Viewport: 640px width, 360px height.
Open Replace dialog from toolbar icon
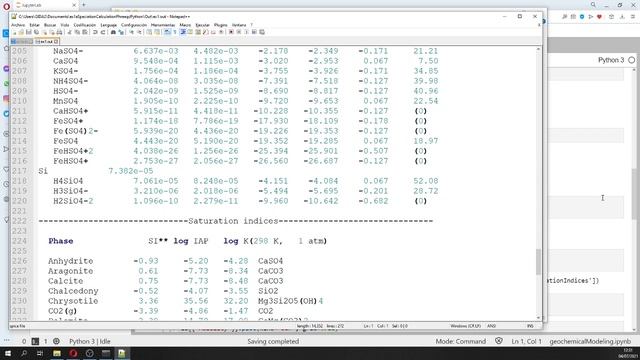(121, 32)
